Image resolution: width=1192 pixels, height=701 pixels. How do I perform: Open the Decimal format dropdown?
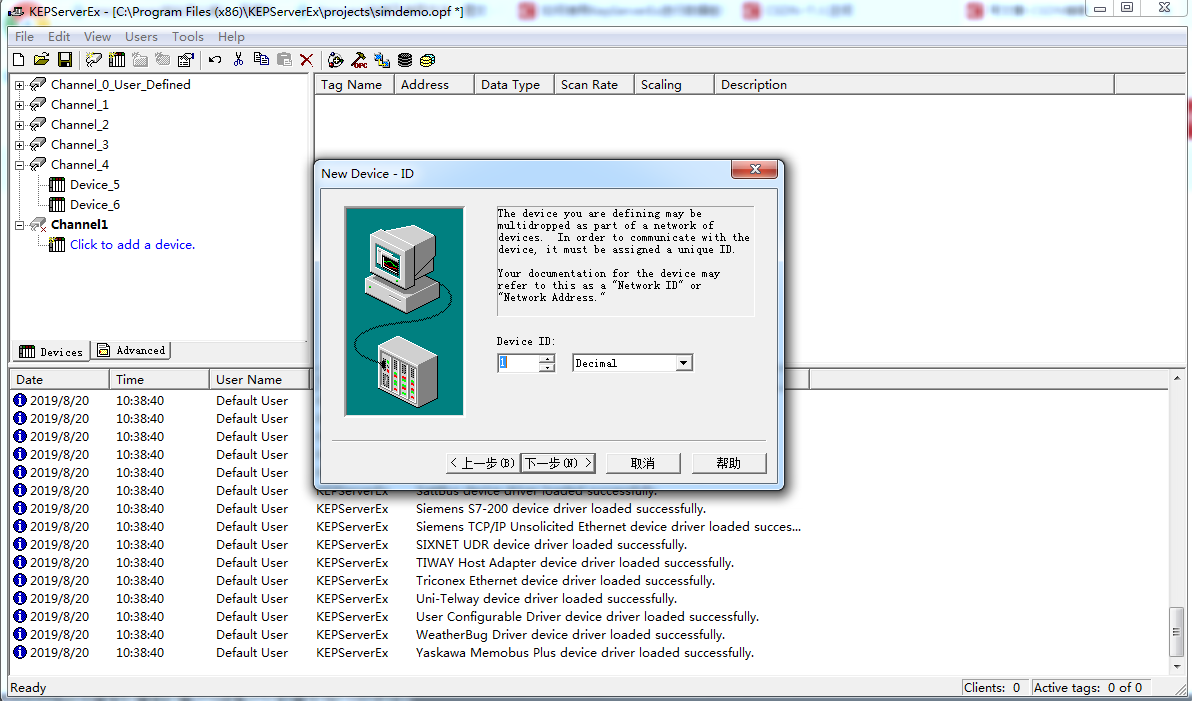683,363
